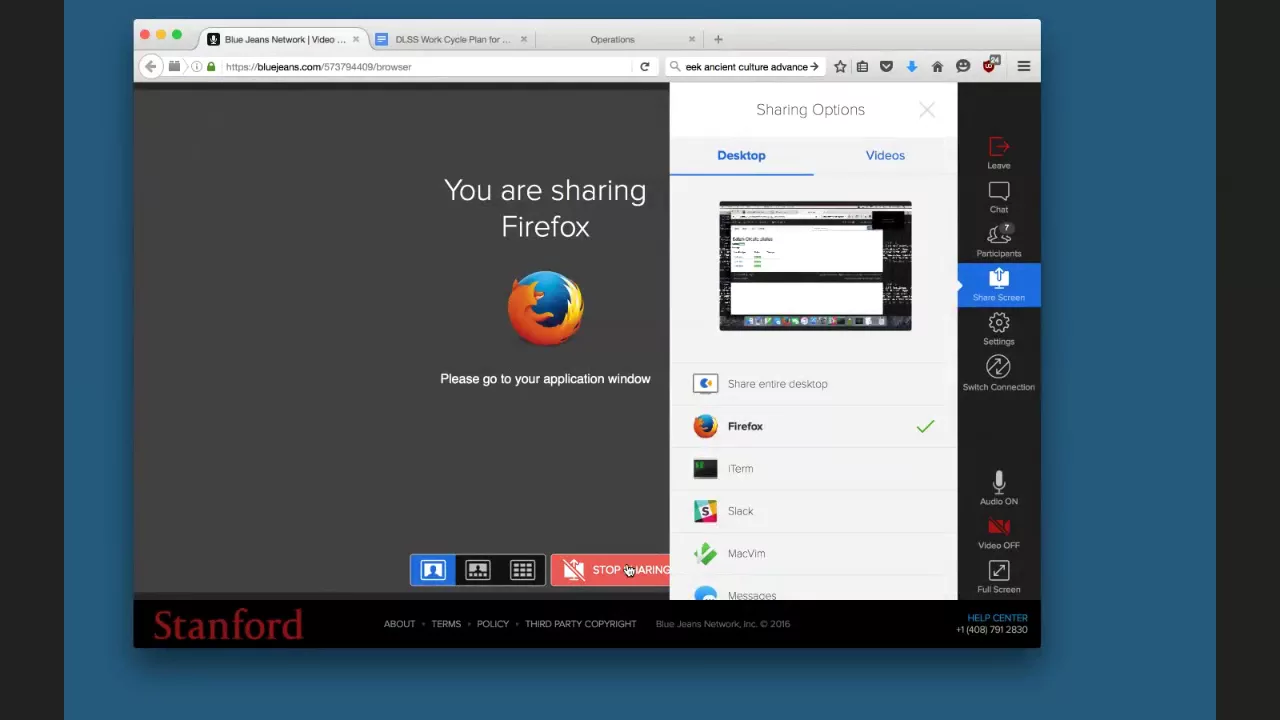
Task: Click the Firefox search box
Action: click(744, 67)
